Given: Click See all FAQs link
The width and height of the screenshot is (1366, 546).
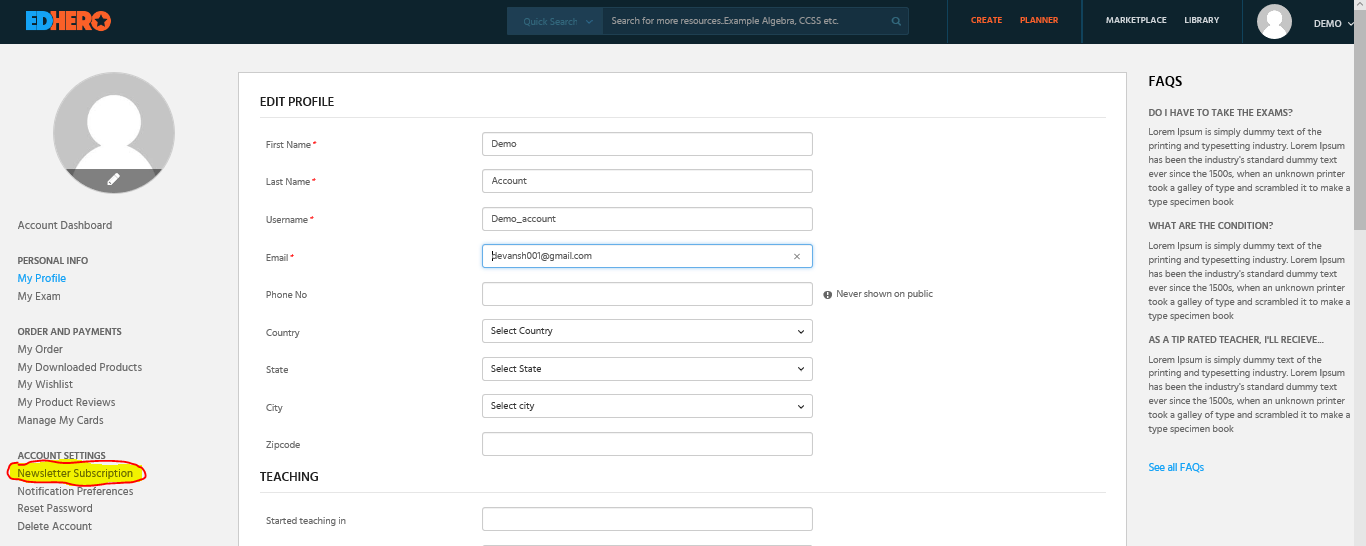Looking at the screenshot, I should pyautogui.click(x=1176, y=467).
